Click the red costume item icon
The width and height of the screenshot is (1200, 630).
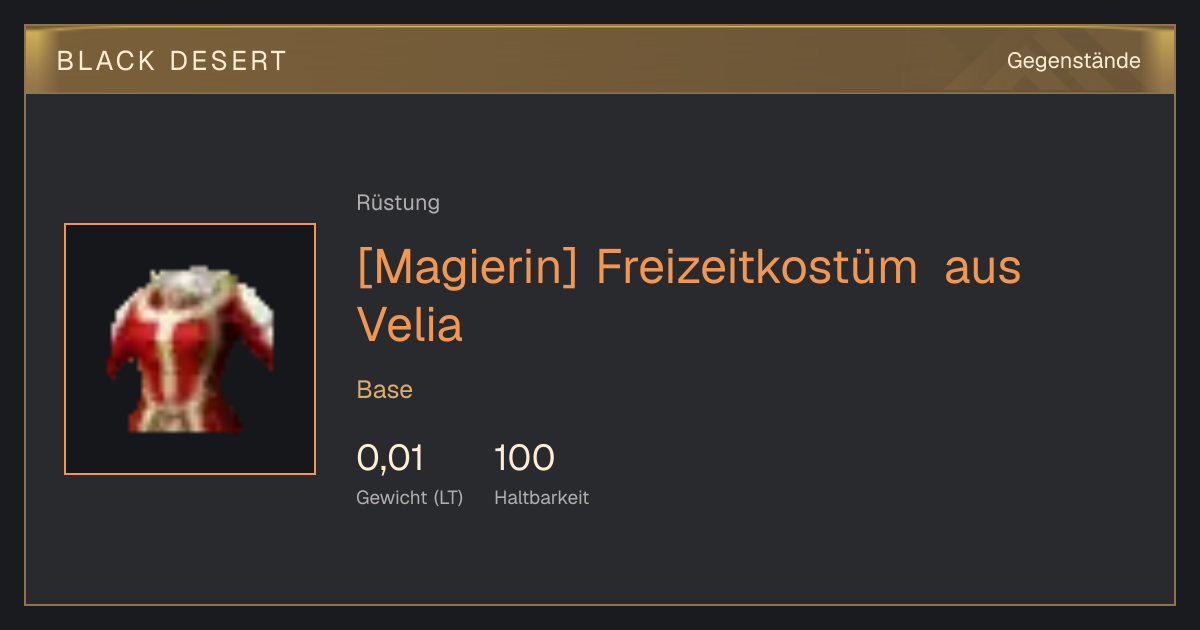tap(190, 349)
